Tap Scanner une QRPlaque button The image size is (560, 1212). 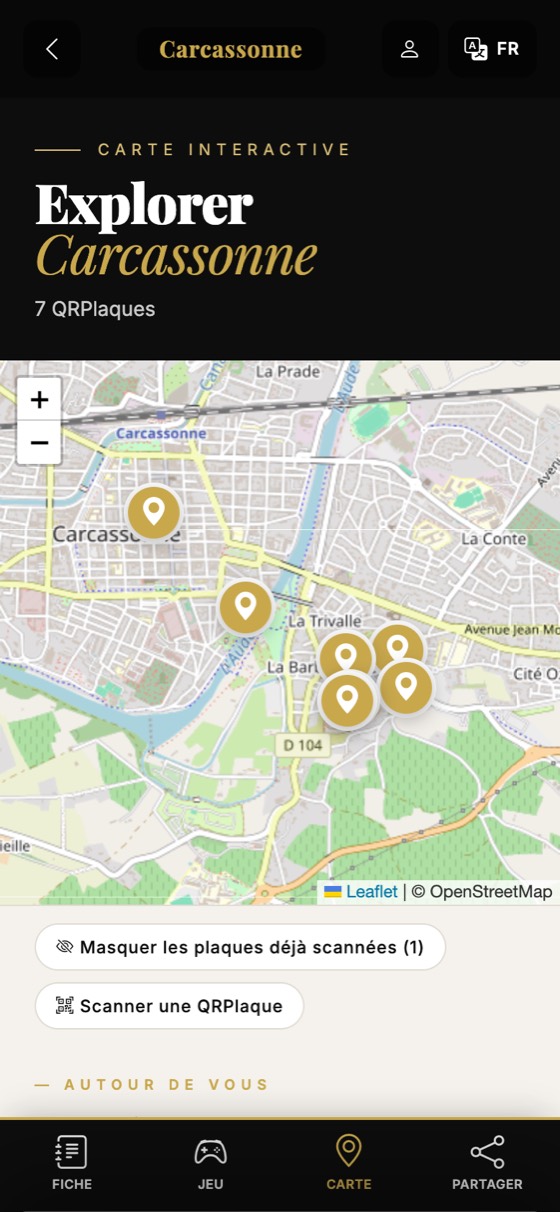[x=169, y=1006]
